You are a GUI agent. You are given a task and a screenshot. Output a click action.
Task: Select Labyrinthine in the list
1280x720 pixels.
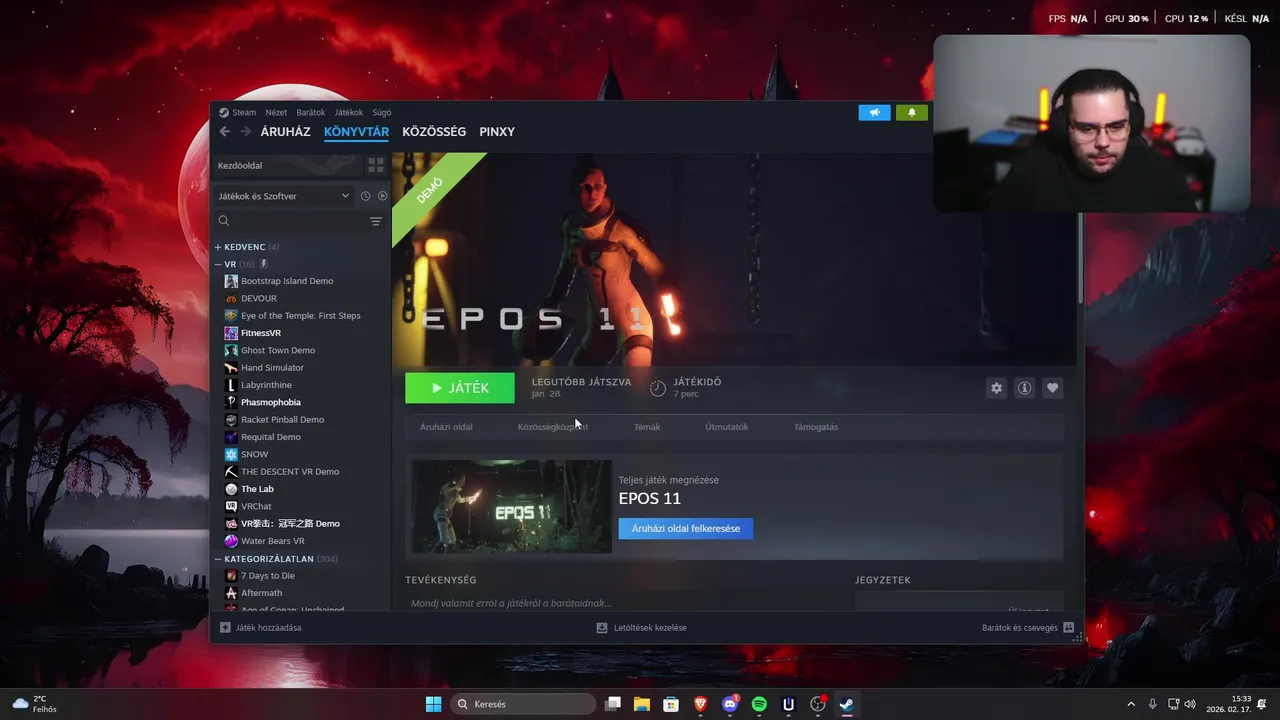(x=266, y=385)
